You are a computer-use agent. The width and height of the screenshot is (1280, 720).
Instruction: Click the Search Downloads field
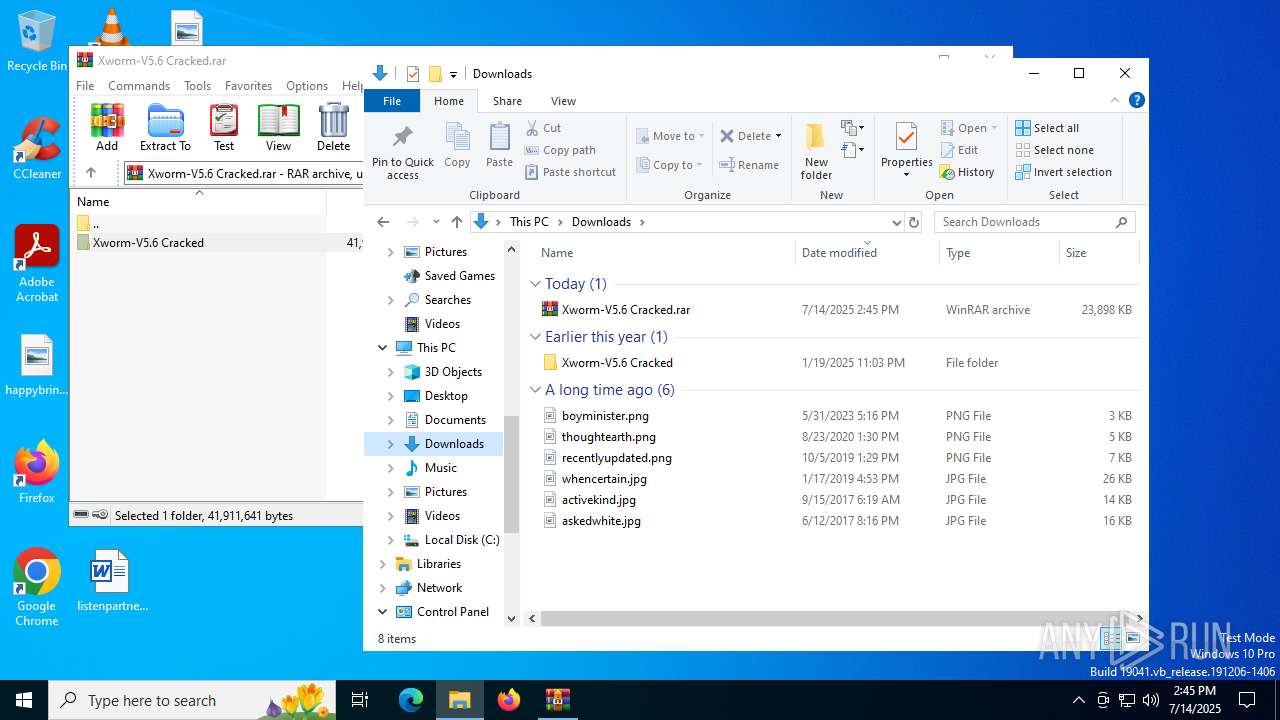(x=1034, y=222)
